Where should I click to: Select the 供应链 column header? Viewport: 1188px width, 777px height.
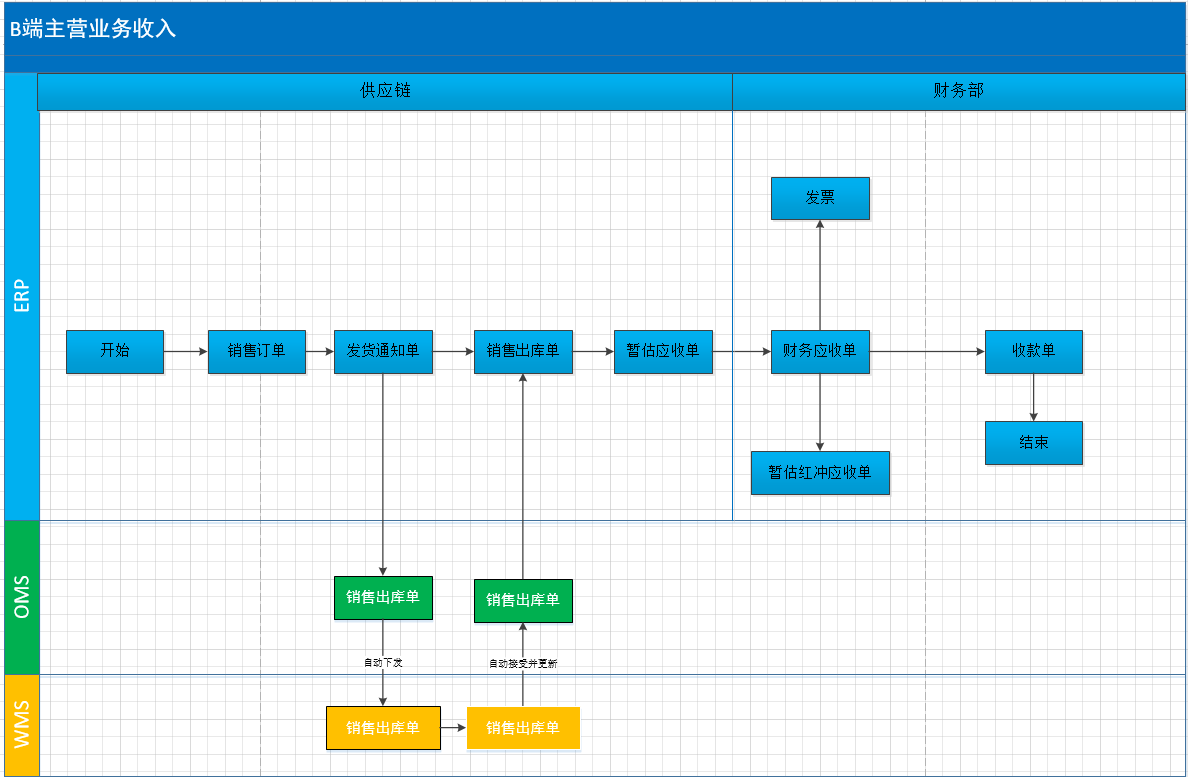click(x=385, y=91)
